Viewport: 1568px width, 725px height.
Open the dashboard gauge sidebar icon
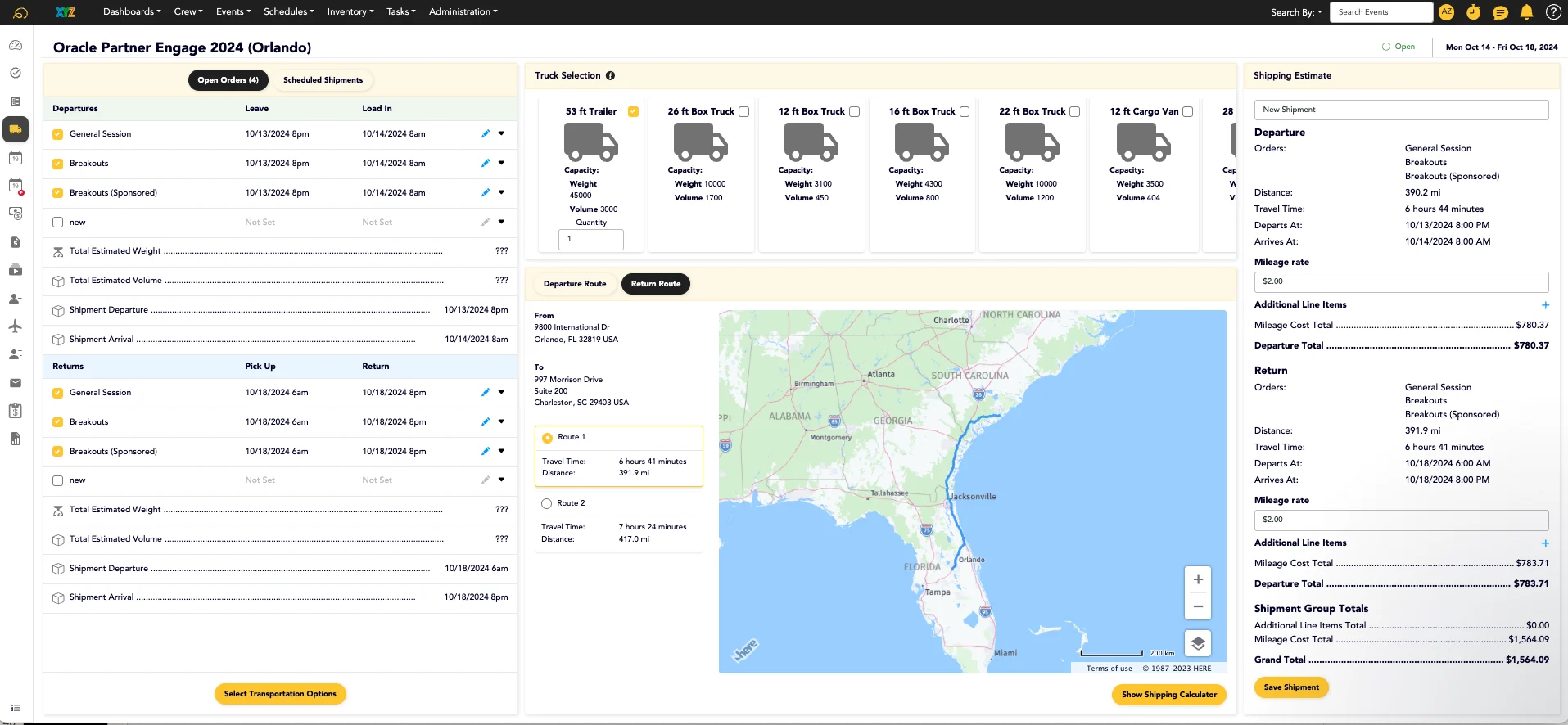16,45
